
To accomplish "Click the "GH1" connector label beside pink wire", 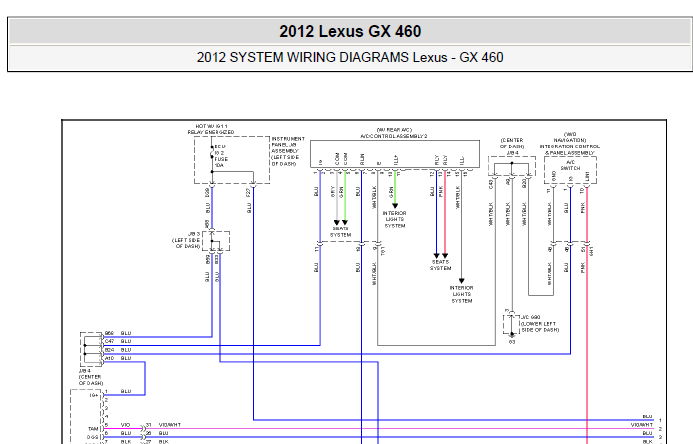I will tap(591, 250).
